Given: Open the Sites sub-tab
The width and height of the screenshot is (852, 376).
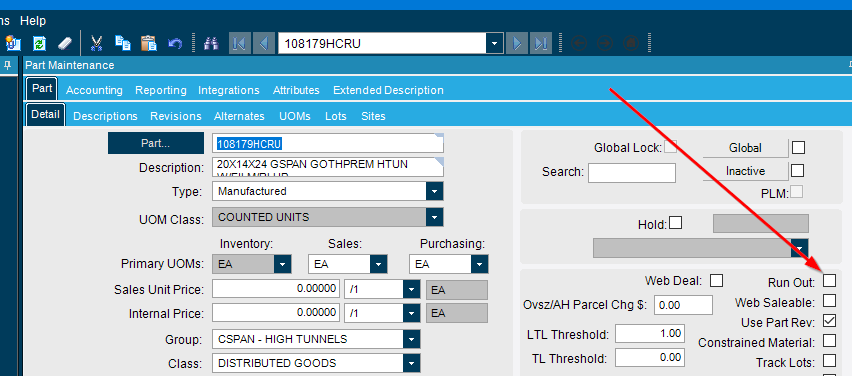Looking at the screenshot, I should pos(373,116).
